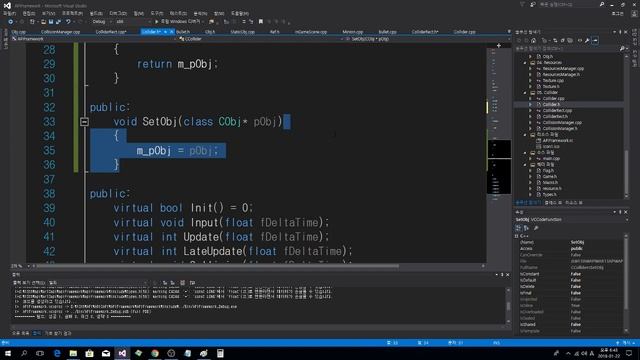Click Solution Explorer search magnifier icon

click(622, 49)
